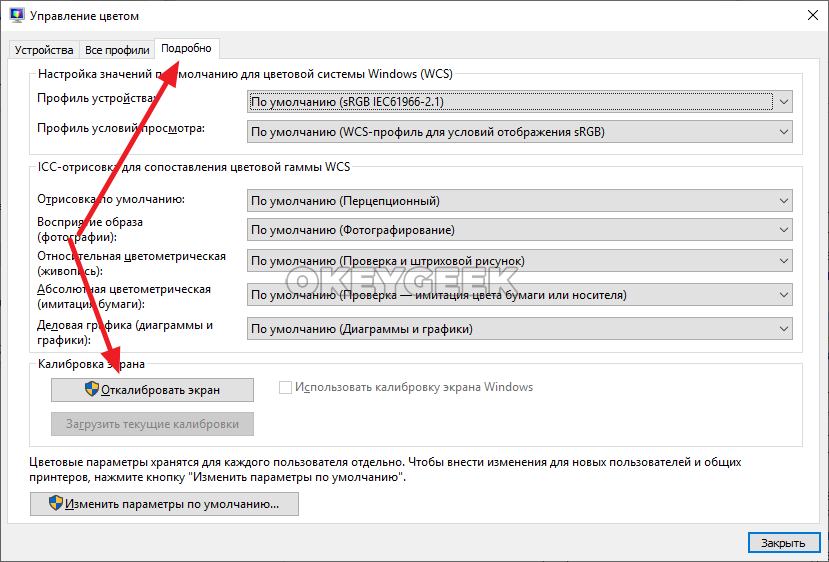Click Изменить параметры по умолчанию button
Image resolution: width=829 pixels, height=562 pixels.
[x=165, y=505]
